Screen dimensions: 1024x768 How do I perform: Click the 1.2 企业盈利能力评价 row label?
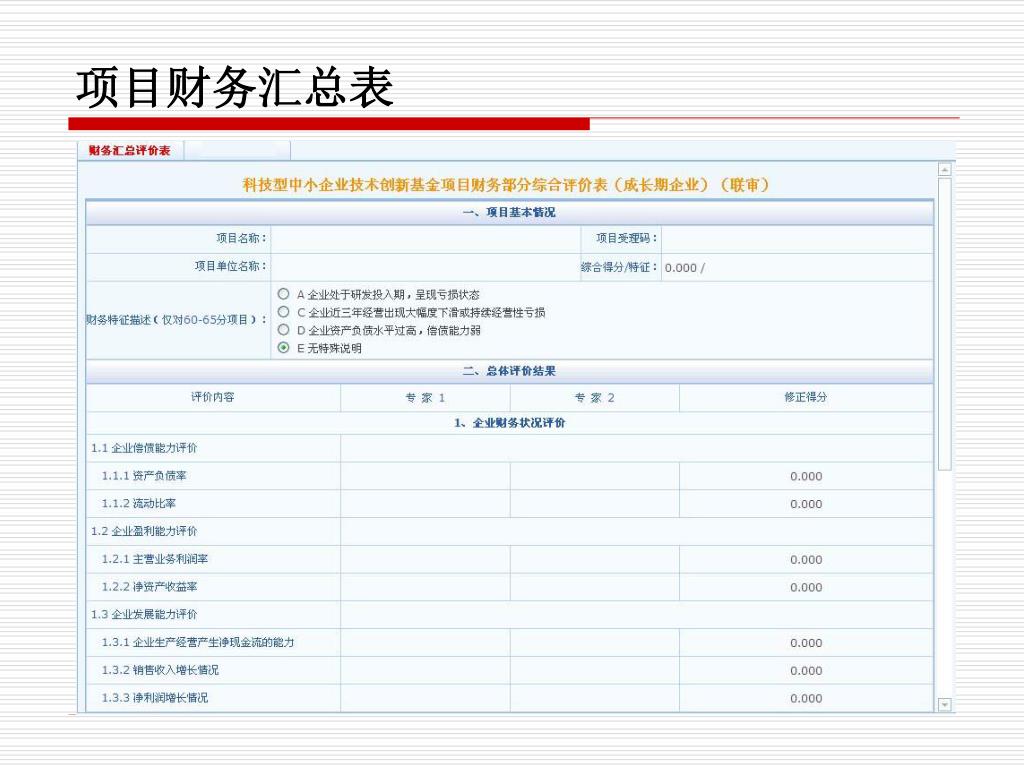144,531
